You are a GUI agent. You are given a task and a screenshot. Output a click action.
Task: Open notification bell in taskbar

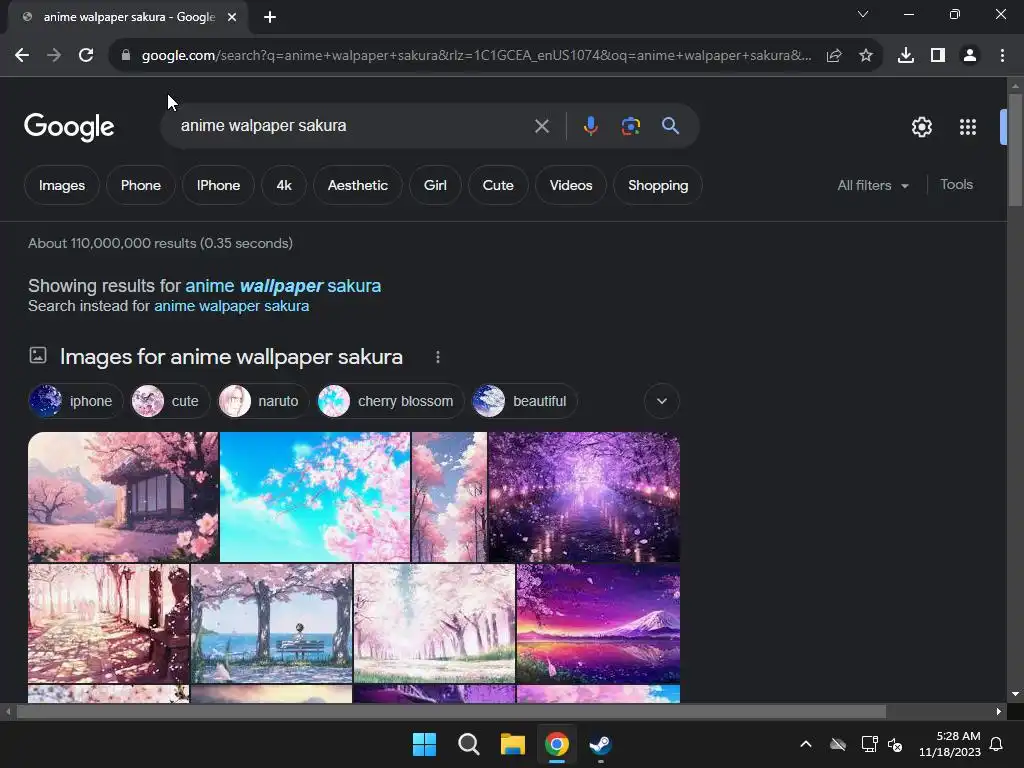(x=996, y=744)
